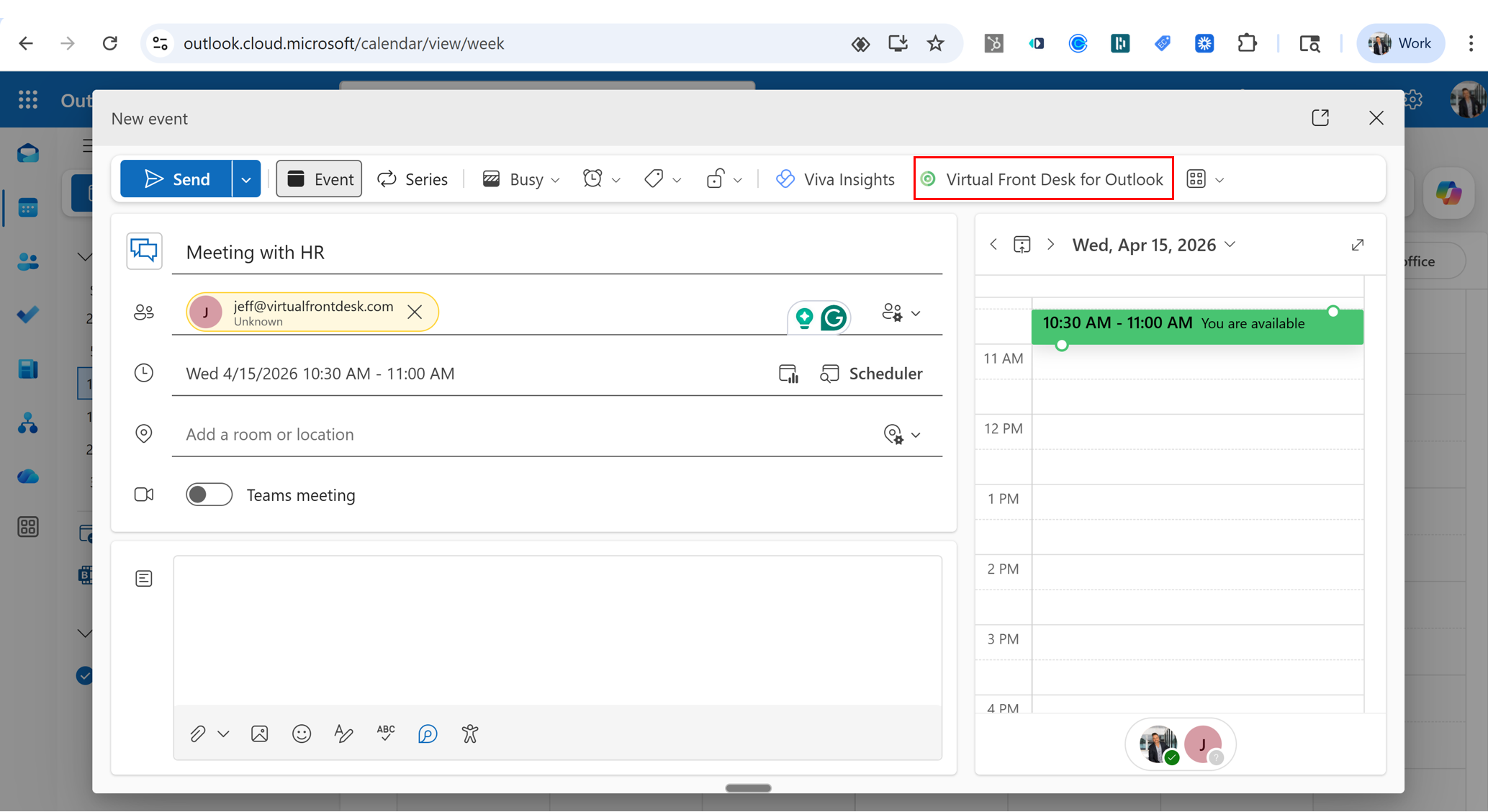Image resolution: width=1488 pixels, height=812 pixels.
Task: Click the attach file paperclip icon
Action: (x=198, y=734)
